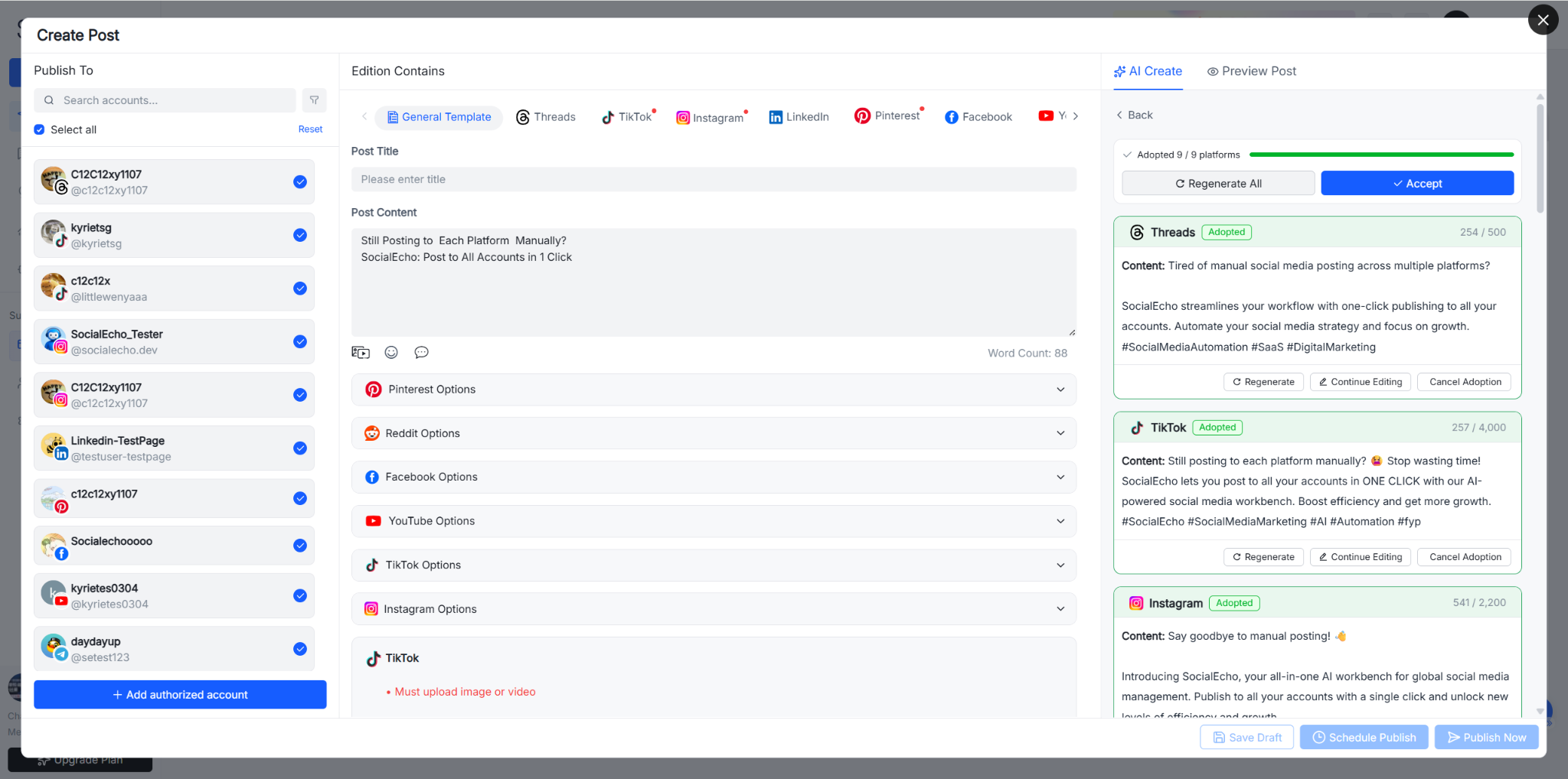Click the kyrietsg account avatar
Screen dimensions: 1568x779
click(54, 233)
